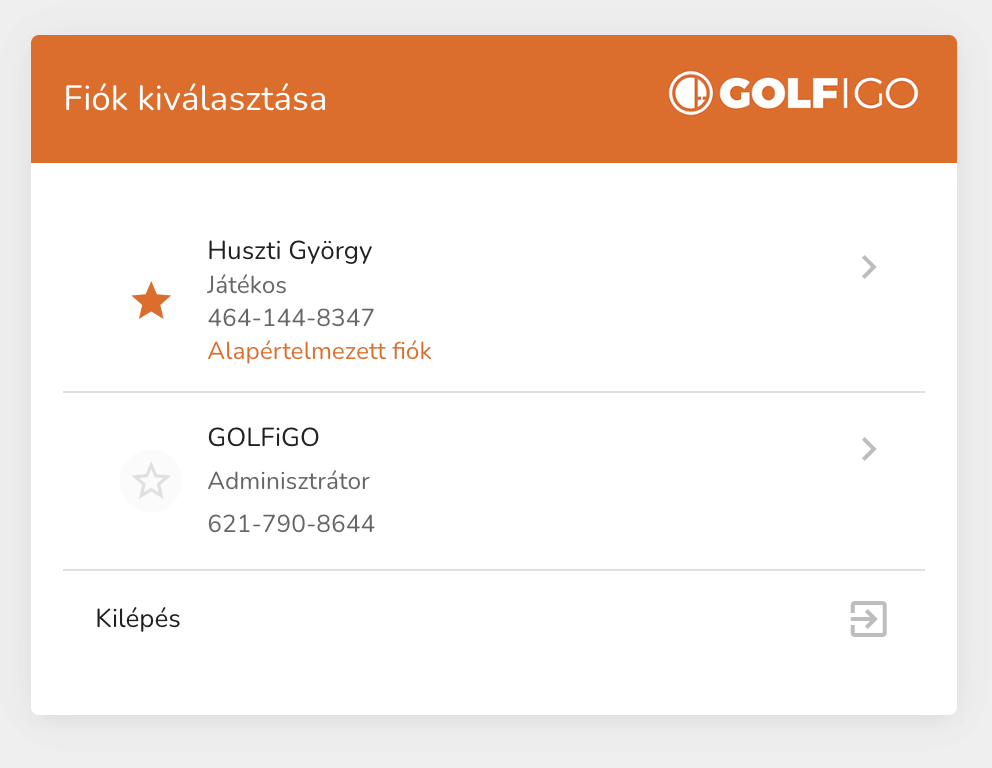Click the Adminisztrátor role text
The width and height of the screenshot is (992, 768).
tap(288, 481)
